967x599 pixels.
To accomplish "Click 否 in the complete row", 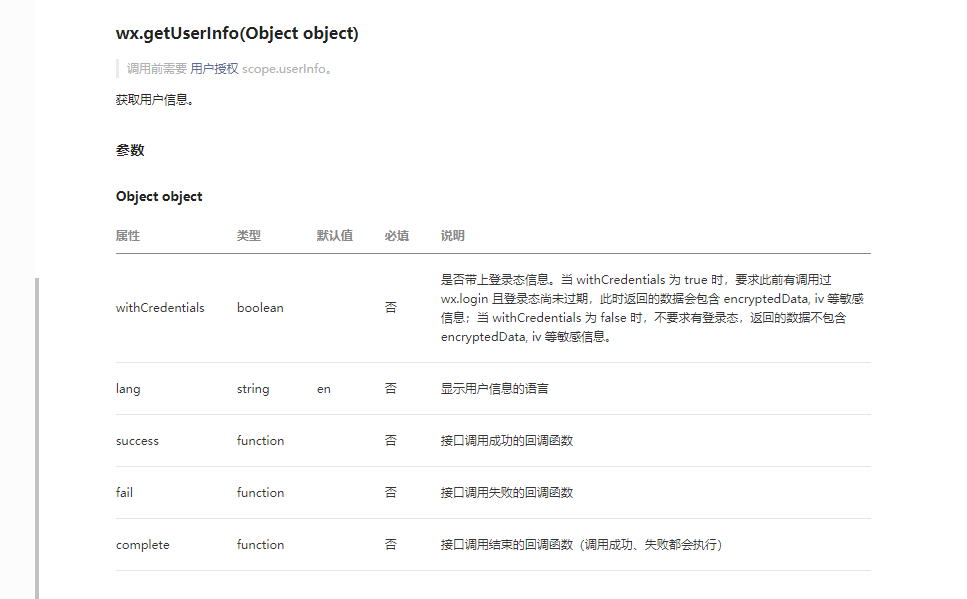I will tap(391, 544).
